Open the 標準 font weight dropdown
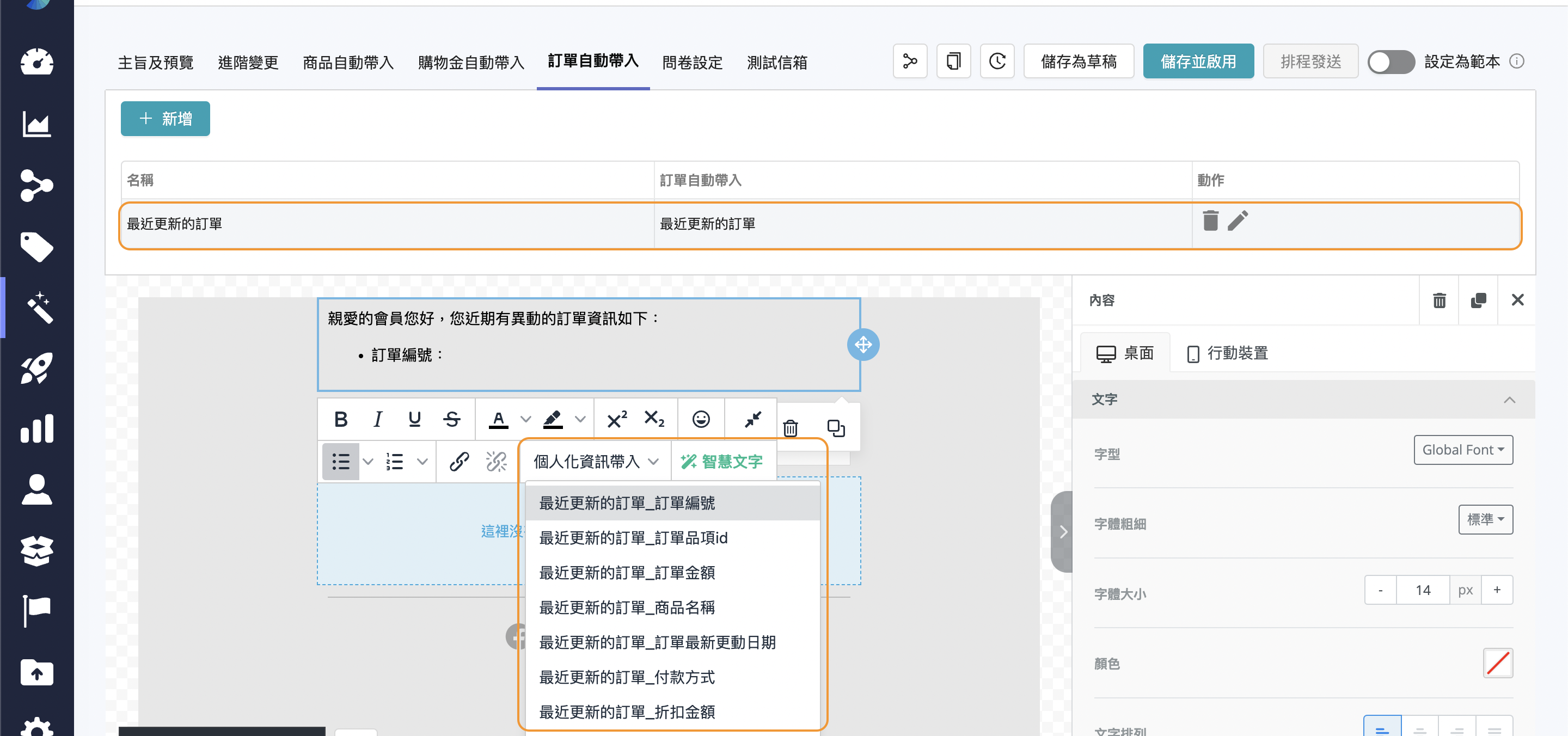The height and width of the screenshot is (736, 1568). point(1485,519)
